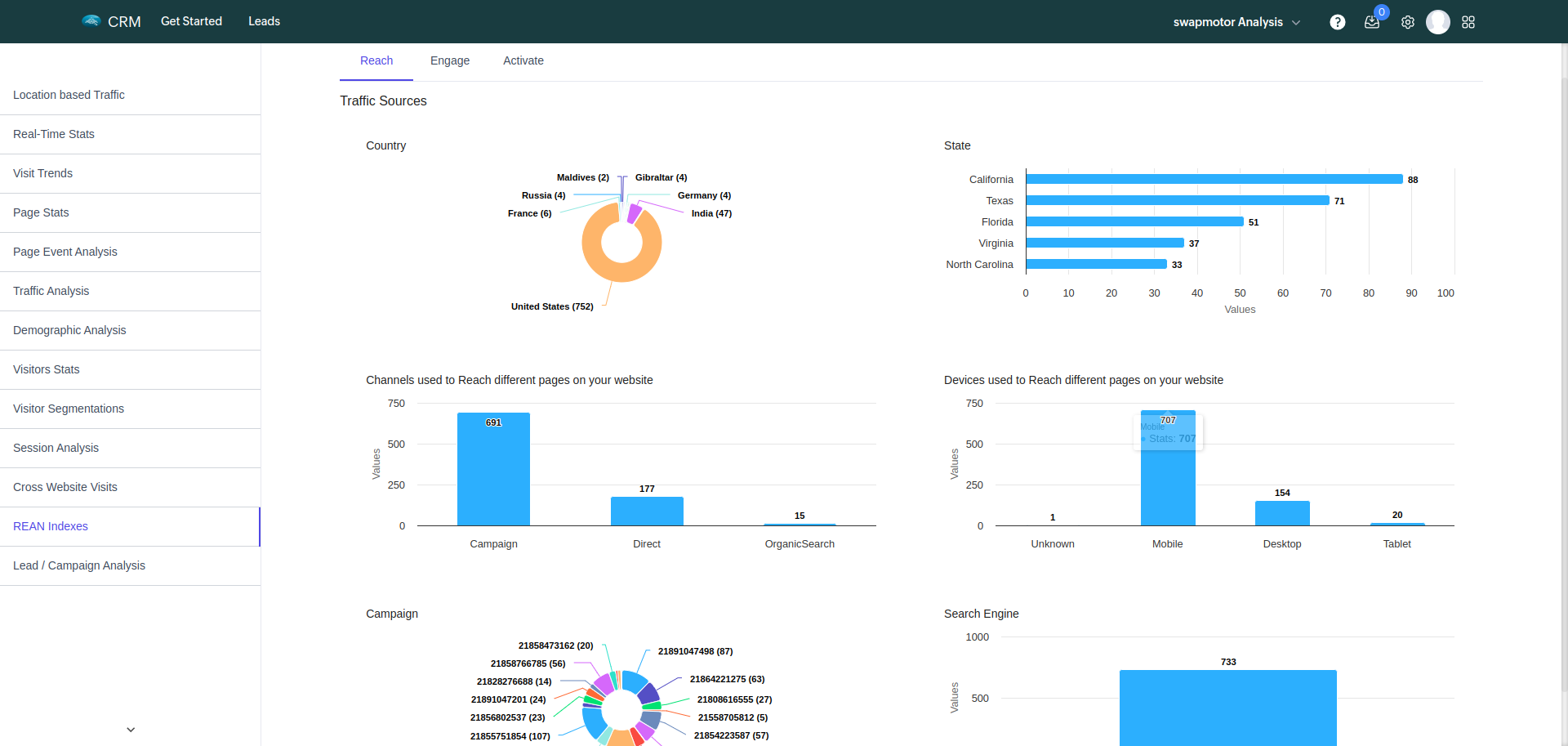The height and width of the screenshot is (746, 1568).
Task: Open the notifications inbox icon
Action: pyautogui.click(x=1372, y=22)
